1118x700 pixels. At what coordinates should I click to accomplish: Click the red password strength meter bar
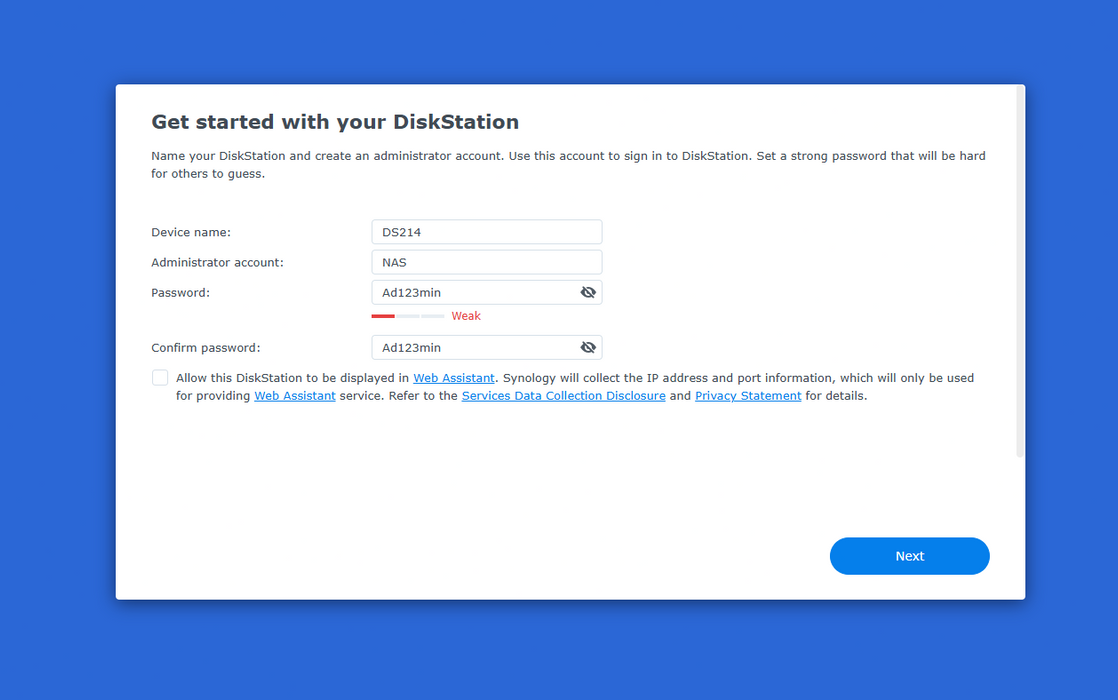click(x=383, y=316)
